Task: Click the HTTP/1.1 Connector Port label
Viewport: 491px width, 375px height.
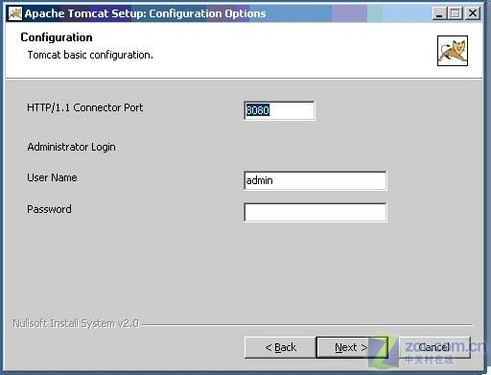Action: click(85, 108)
